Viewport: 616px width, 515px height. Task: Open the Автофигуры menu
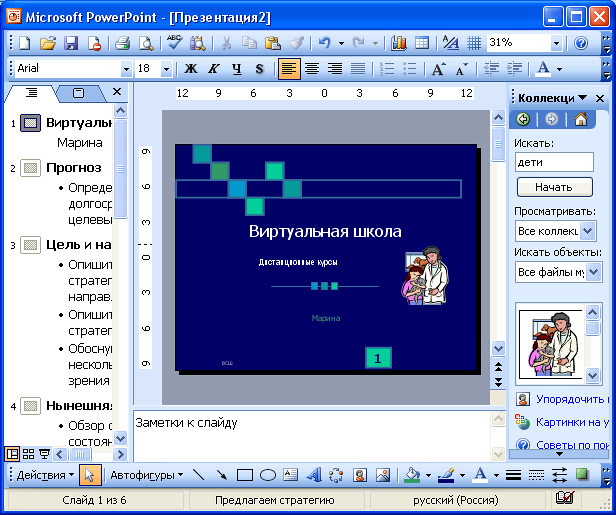147,475
